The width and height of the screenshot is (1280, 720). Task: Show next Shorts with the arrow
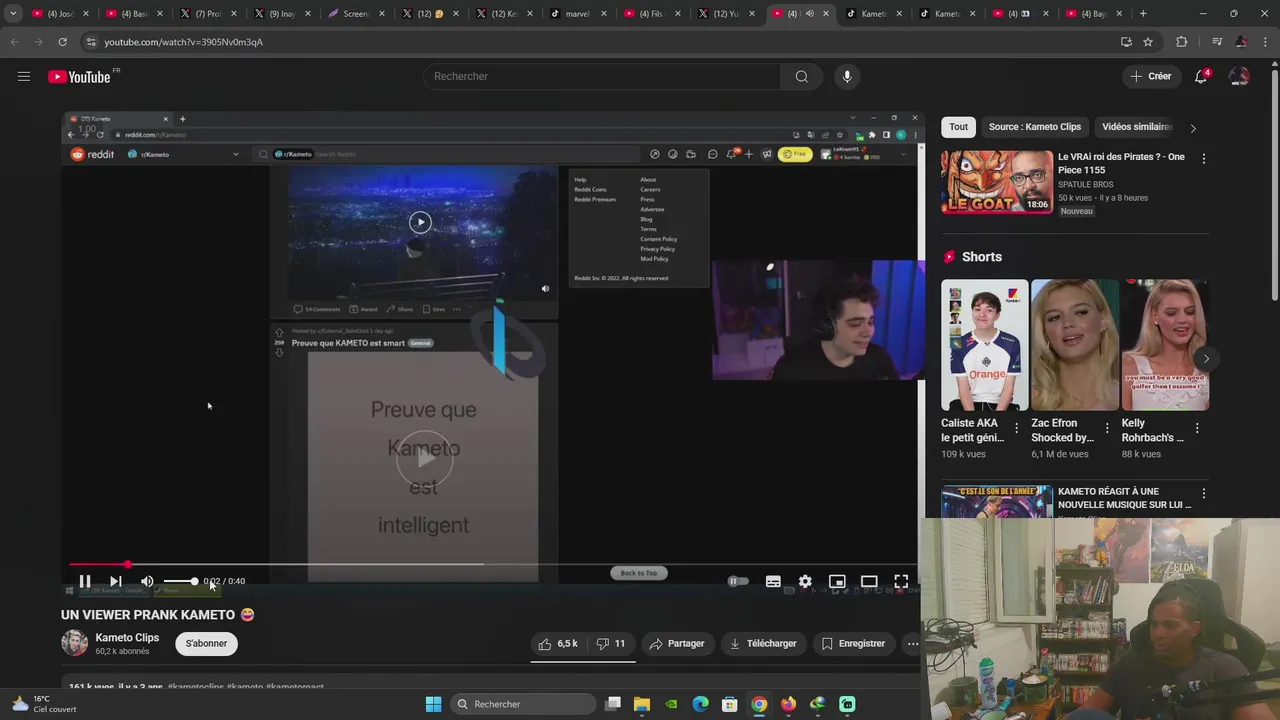[x=1206, y=359]
